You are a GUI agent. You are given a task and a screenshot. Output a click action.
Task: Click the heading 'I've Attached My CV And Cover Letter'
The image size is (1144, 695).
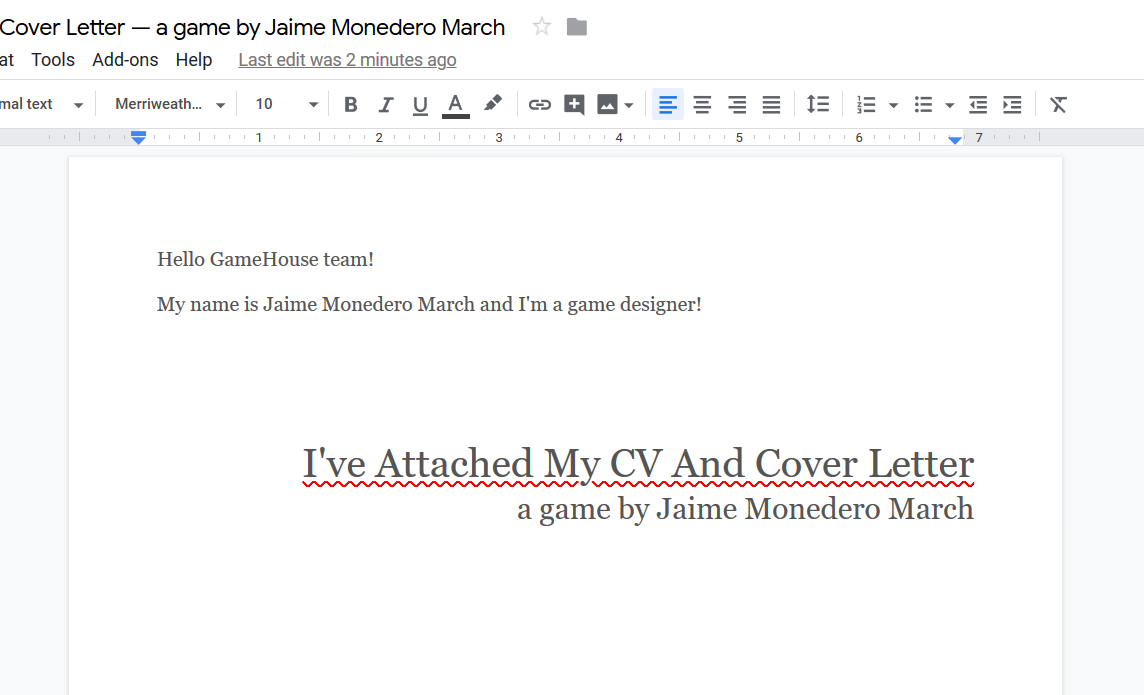point(638,465)
